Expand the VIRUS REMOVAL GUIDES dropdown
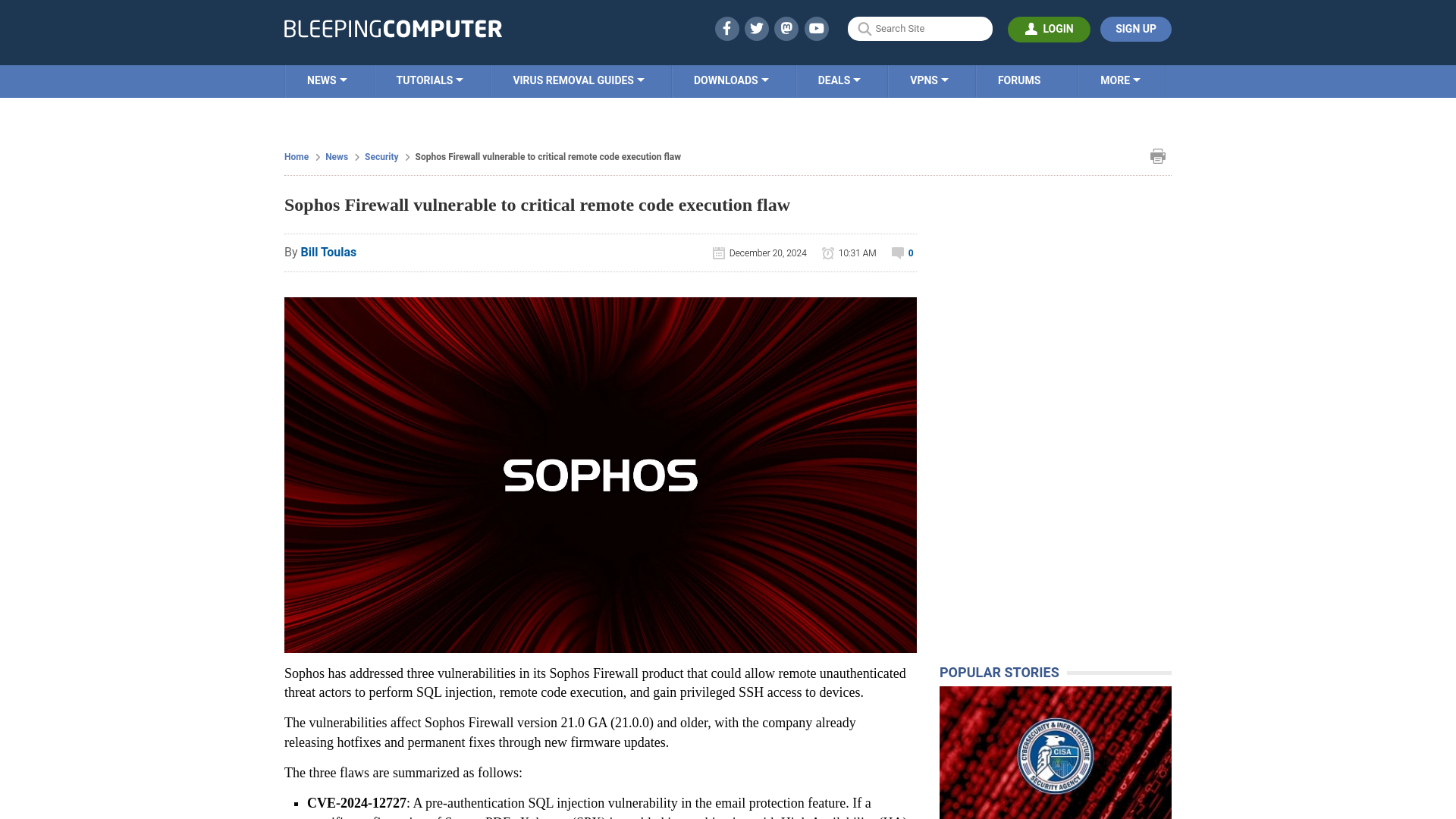This screenshot has height=819, width=1456. [579, 80]
